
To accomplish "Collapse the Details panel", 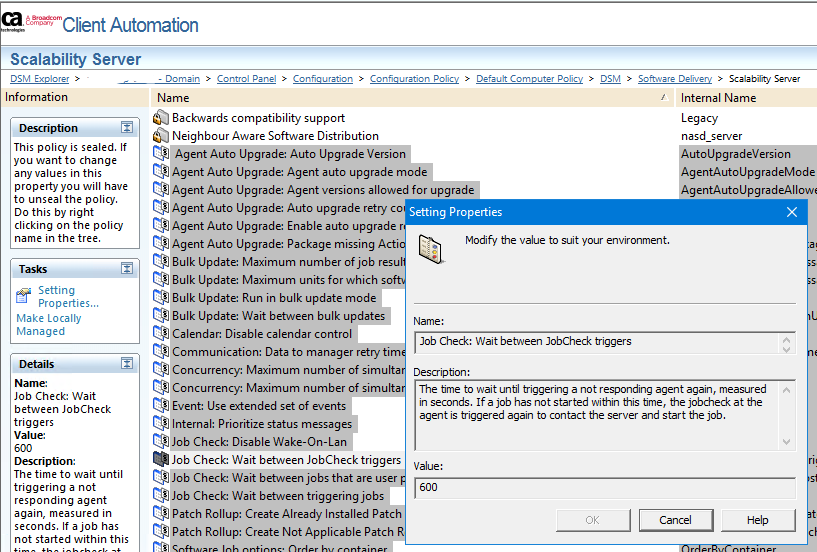I will pyautogui.click(x=127, y=364).
